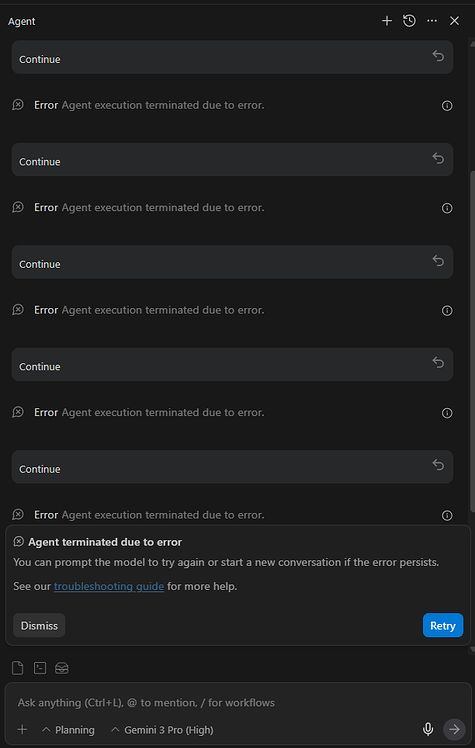
Task: Dismiss the agent terminated error notice
Action: 39,625
